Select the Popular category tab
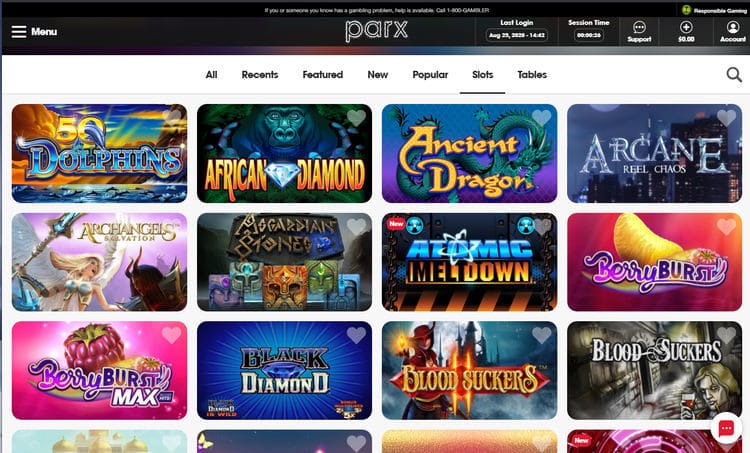Viewport: 750px width, 453px height. 430,75
